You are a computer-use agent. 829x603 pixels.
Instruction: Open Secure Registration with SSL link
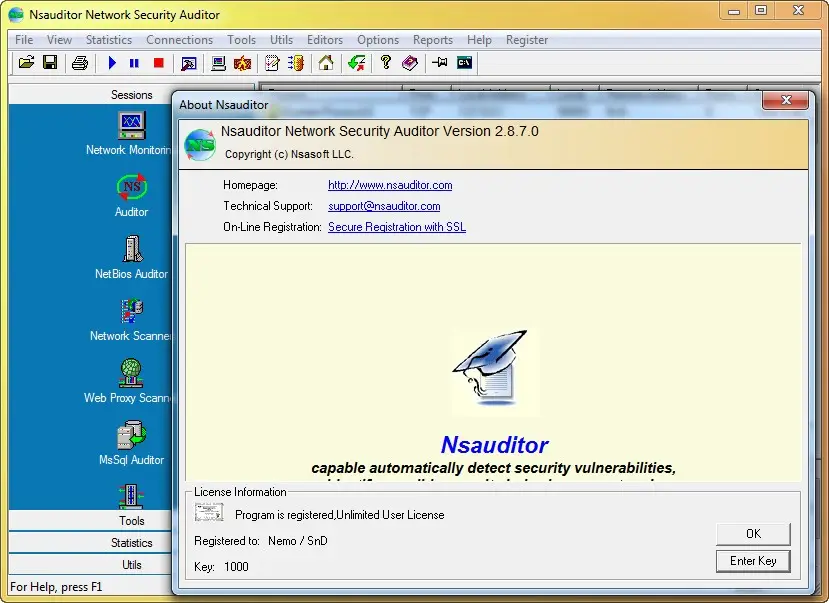click(x=397, y=227)
